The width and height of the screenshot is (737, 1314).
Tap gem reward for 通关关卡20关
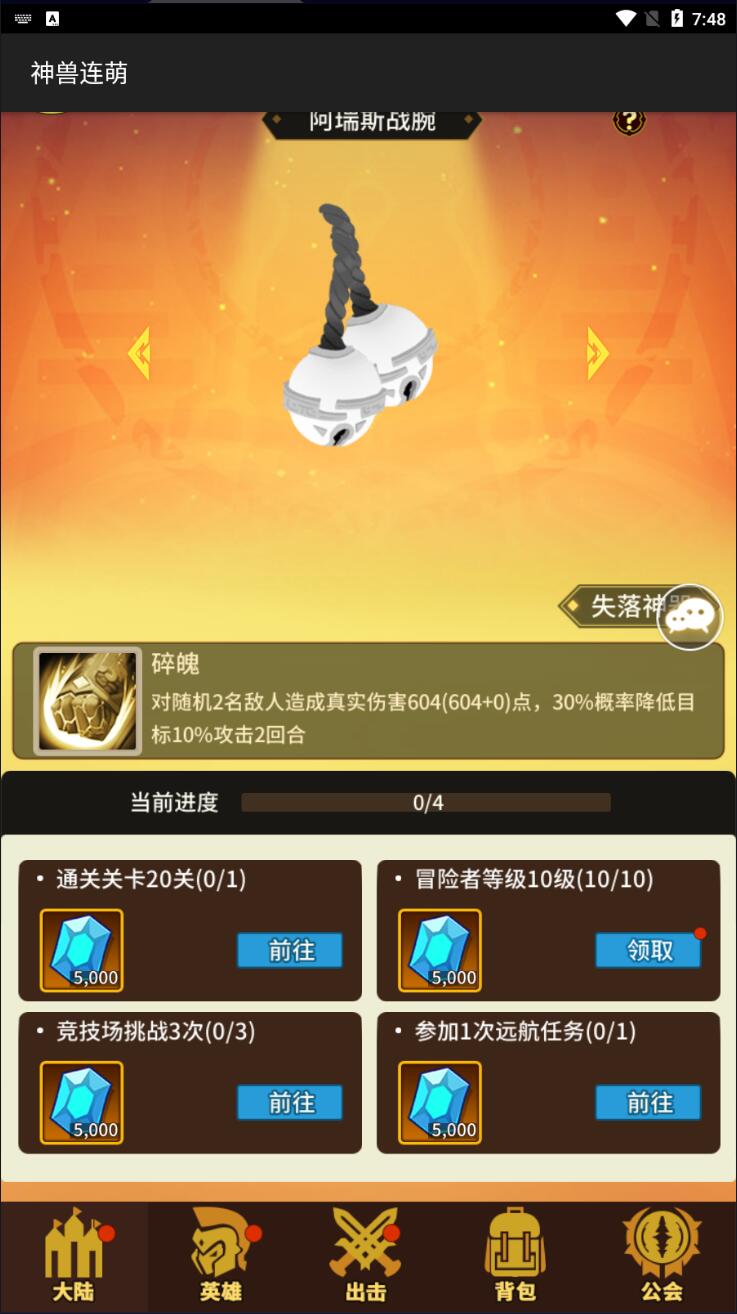click(x=82, y=950)
